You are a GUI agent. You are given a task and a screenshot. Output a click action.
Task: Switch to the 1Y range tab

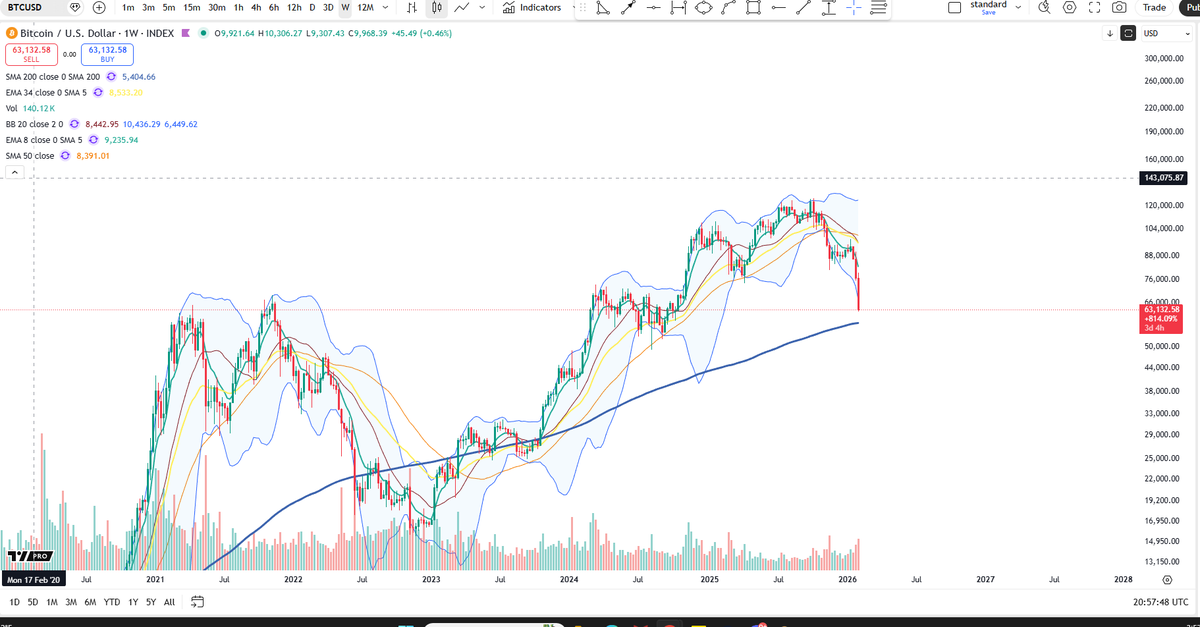(x=132, y=602)
